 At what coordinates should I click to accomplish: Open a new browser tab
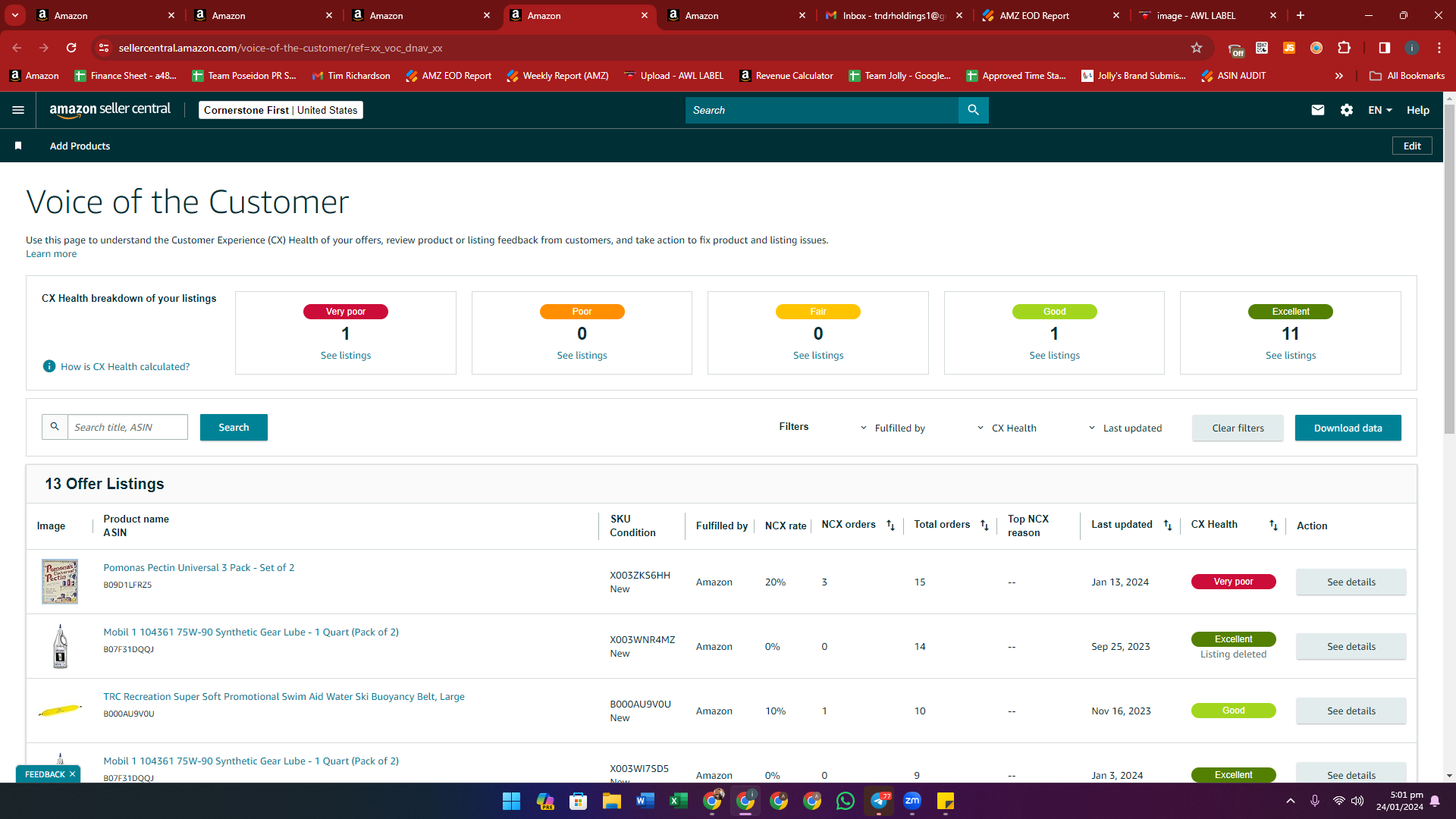click(1301, 15)
